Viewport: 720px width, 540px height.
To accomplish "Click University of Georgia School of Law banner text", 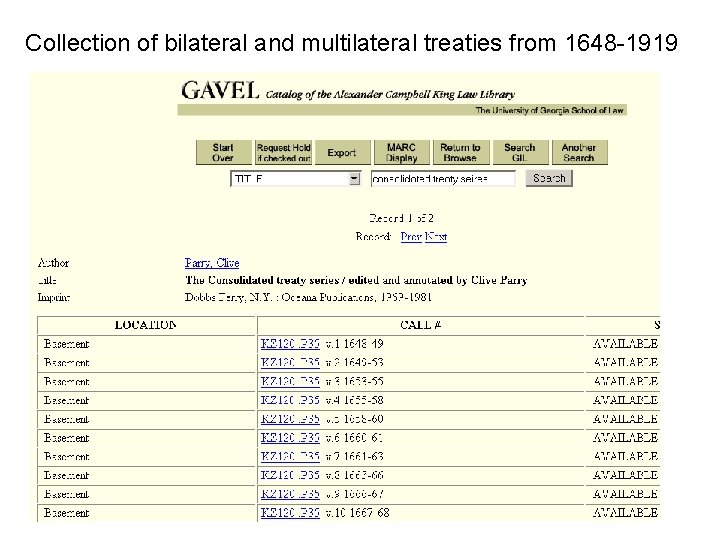I will coord(549,110).
